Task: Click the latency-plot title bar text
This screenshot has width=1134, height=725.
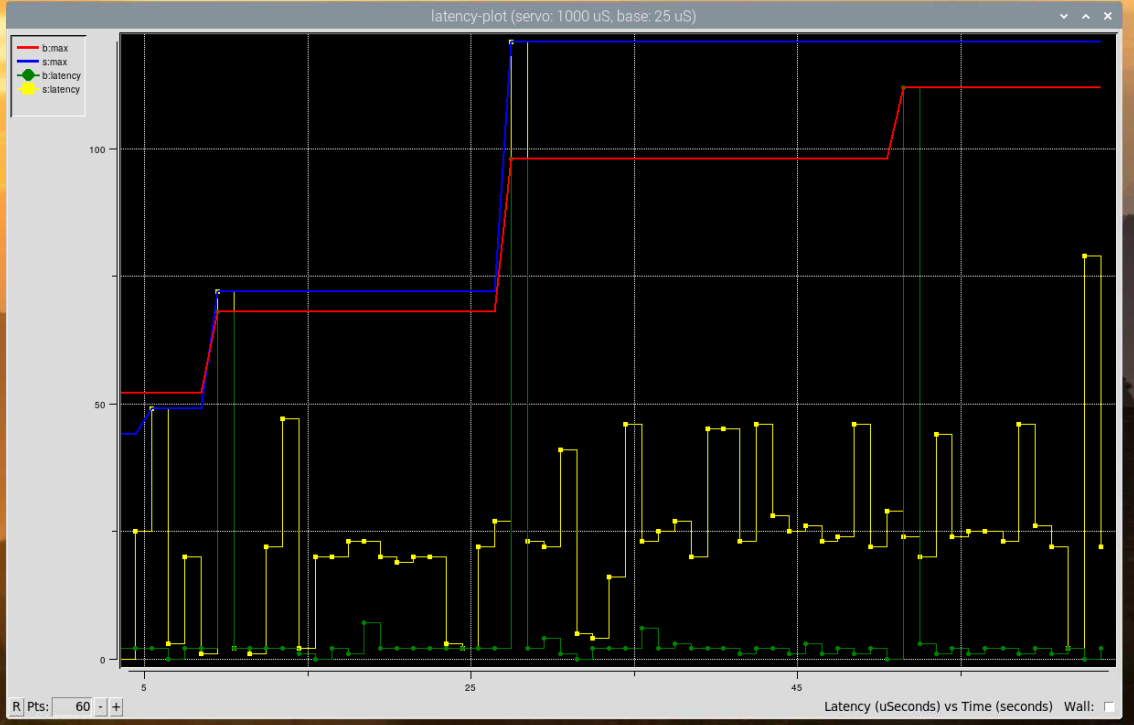Action: point(563,16)
